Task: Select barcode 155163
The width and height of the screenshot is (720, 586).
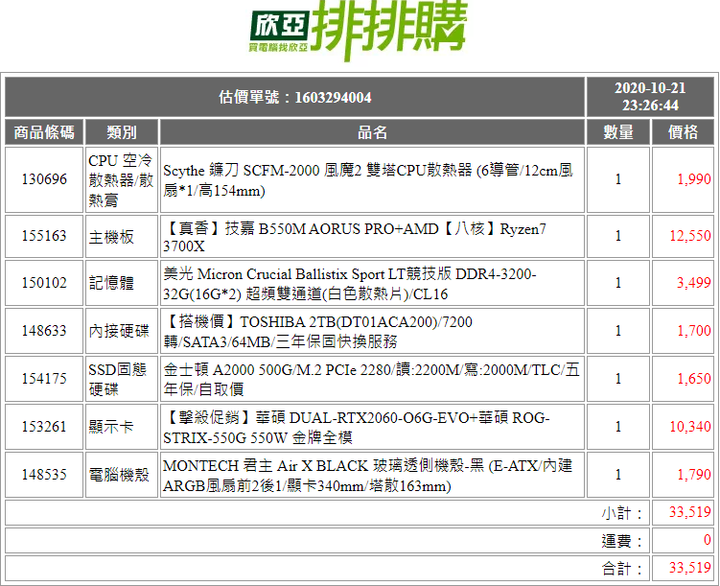Action: click(x=44, y=236)
